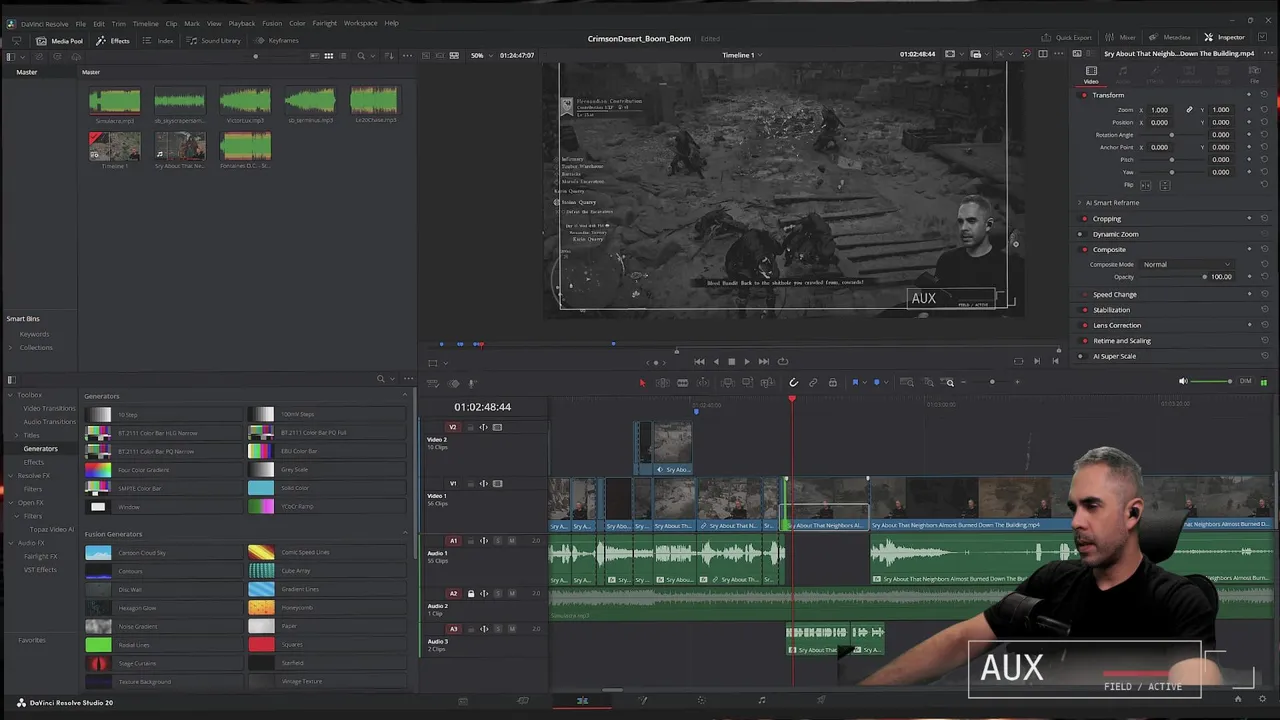This screenshot has width=1280, height=720.
Task: Reset the Cropping settings
Action: [1264, 219]
